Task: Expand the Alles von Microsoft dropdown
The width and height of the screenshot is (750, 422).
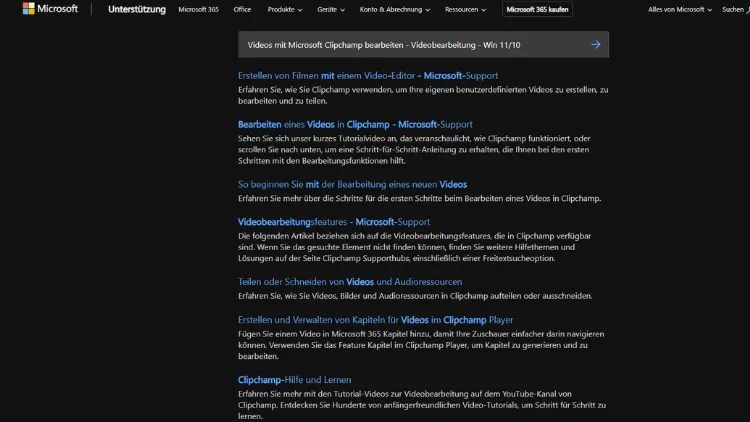Action: point(680,9)
